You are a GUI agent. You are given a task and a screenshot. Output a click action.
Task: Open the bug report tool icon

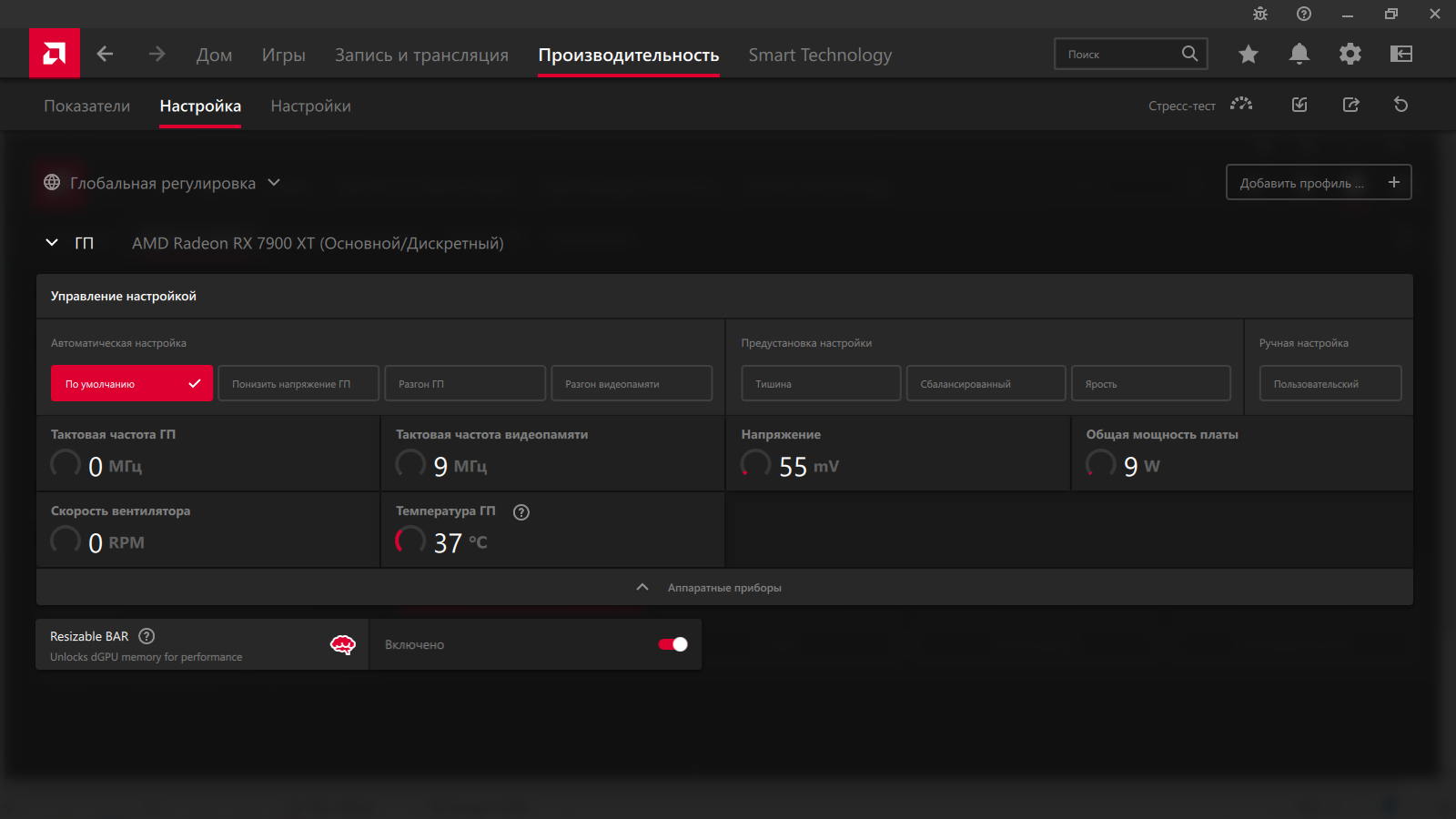(x=1260, y=14)
